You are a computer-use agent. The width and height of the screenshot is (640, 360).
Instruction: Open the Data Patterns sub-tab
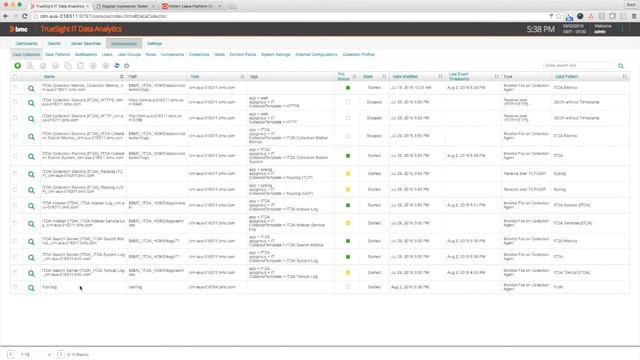pyautogui.click(x=58, y=54)
